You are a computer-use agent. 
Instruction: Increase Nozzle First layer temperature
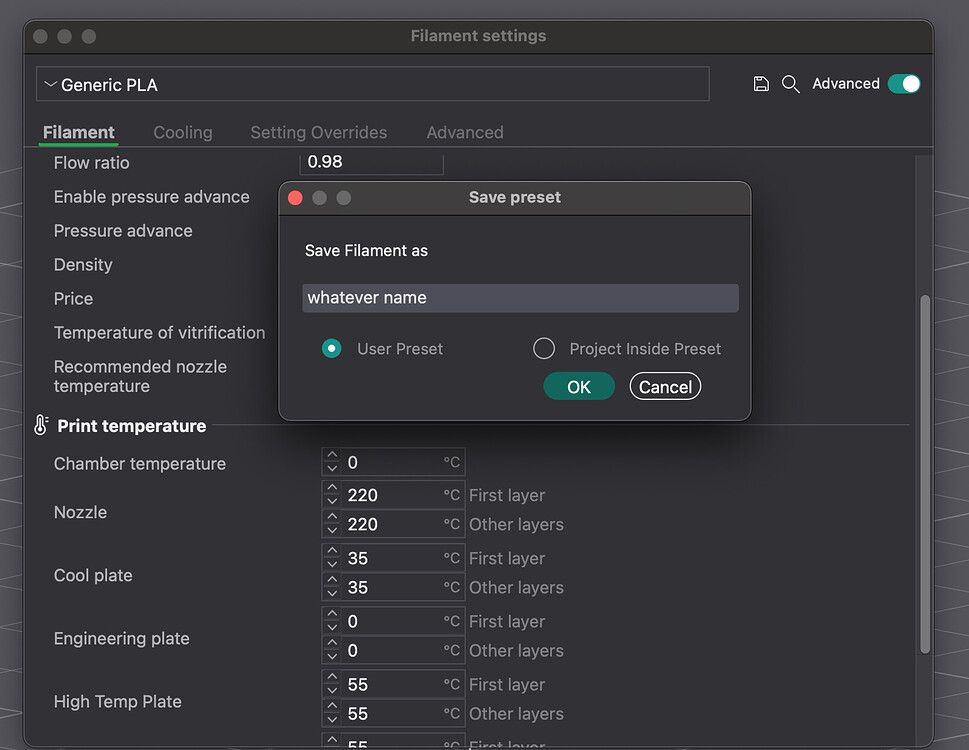pyautogui.click(x=332, y=487)
